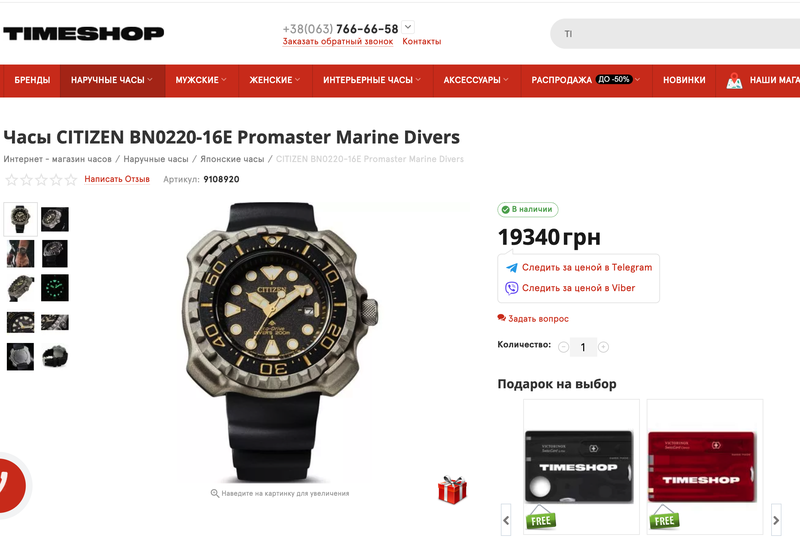
Task: Expand the phone number dropdown arrow
Action: [408, 27]
